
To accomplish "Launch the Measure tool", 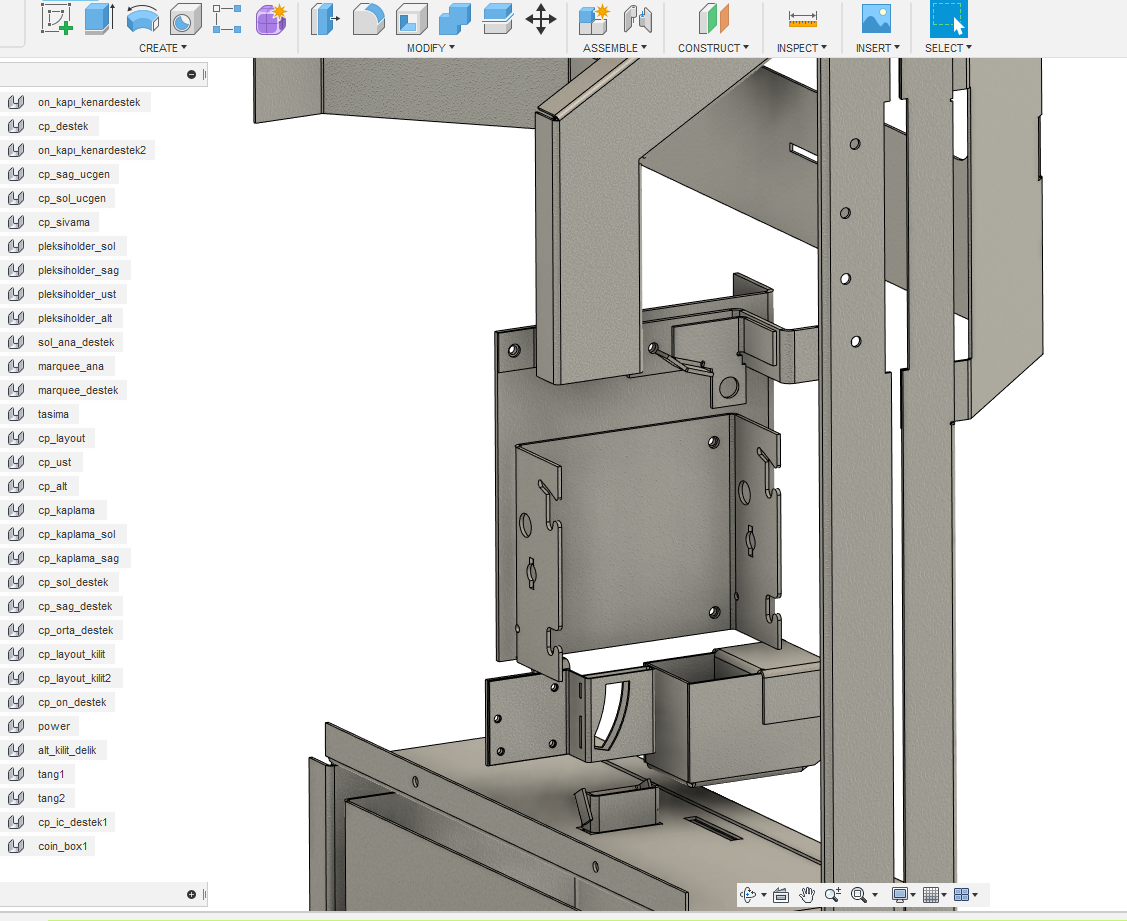I will [x=802, y=19].
